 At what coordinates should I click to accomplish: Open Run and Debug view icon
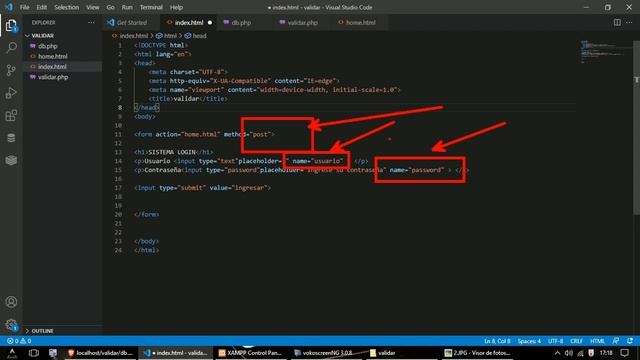point(11,93)
